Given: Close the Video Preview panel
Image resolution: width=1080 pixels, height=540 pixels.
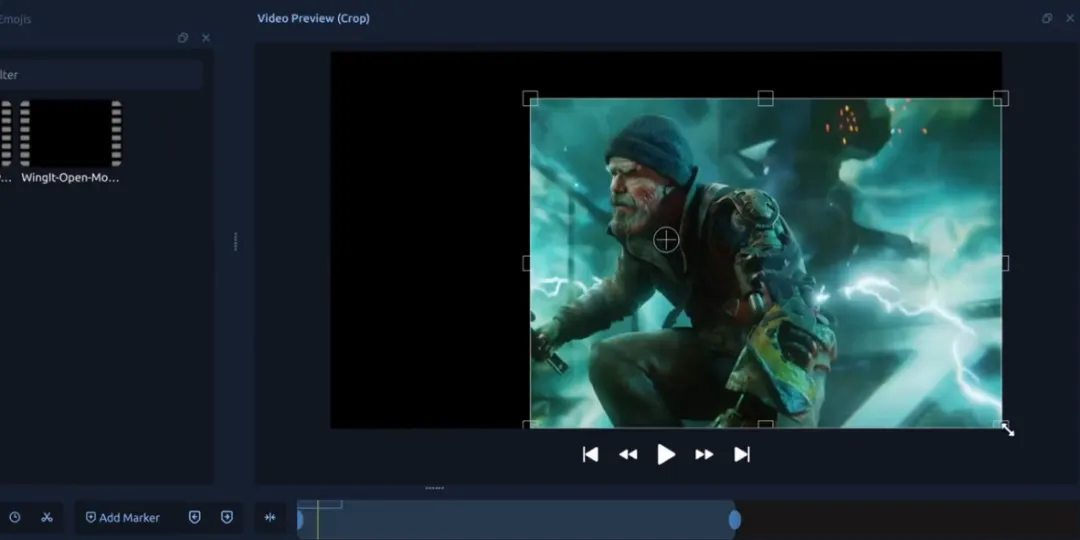Looking at the screenshot, I should coord(1070,19).
